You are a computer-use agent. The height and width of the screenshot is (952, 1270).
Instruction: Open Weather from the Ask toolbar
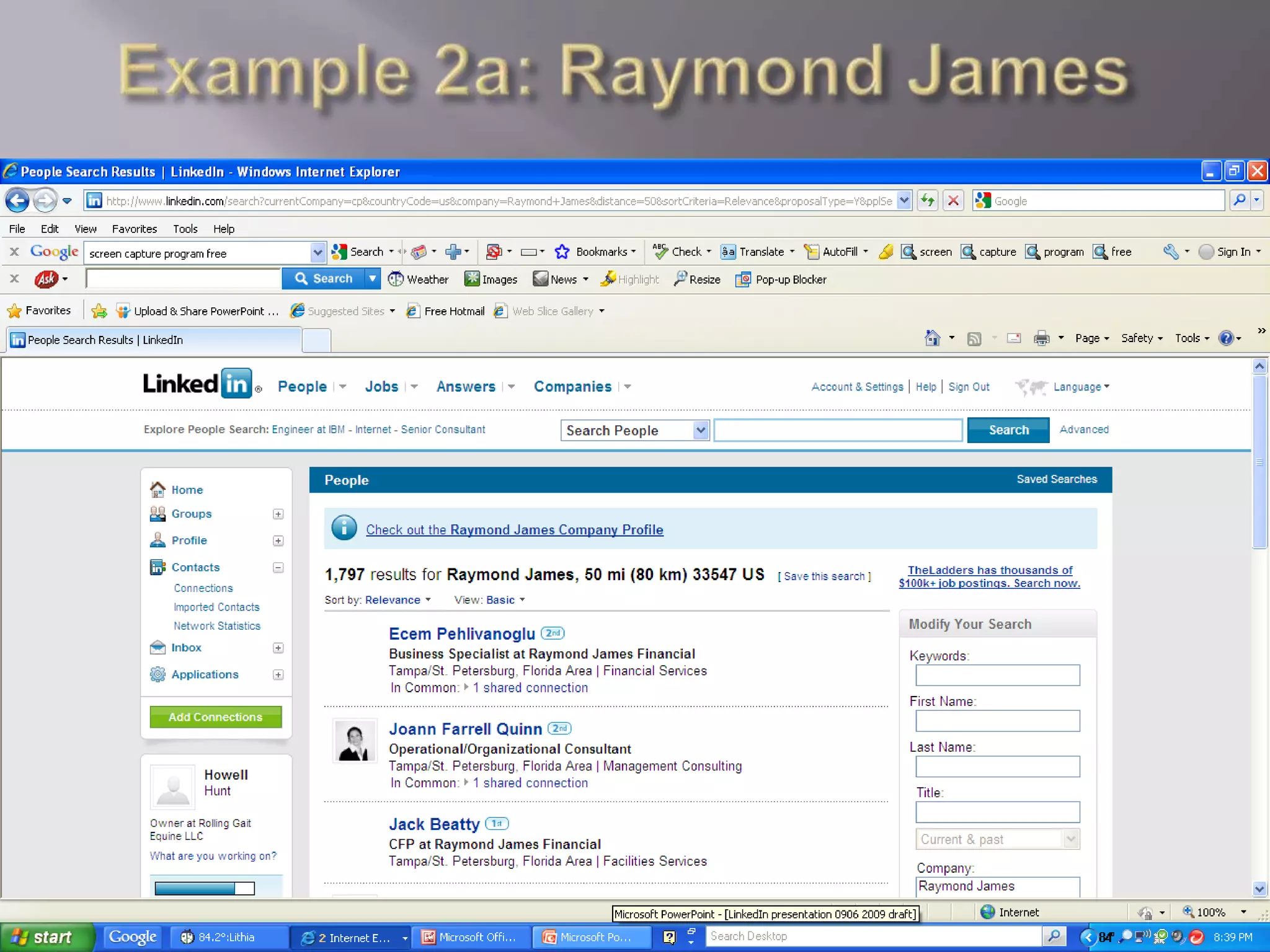click(x=418, y=279)
